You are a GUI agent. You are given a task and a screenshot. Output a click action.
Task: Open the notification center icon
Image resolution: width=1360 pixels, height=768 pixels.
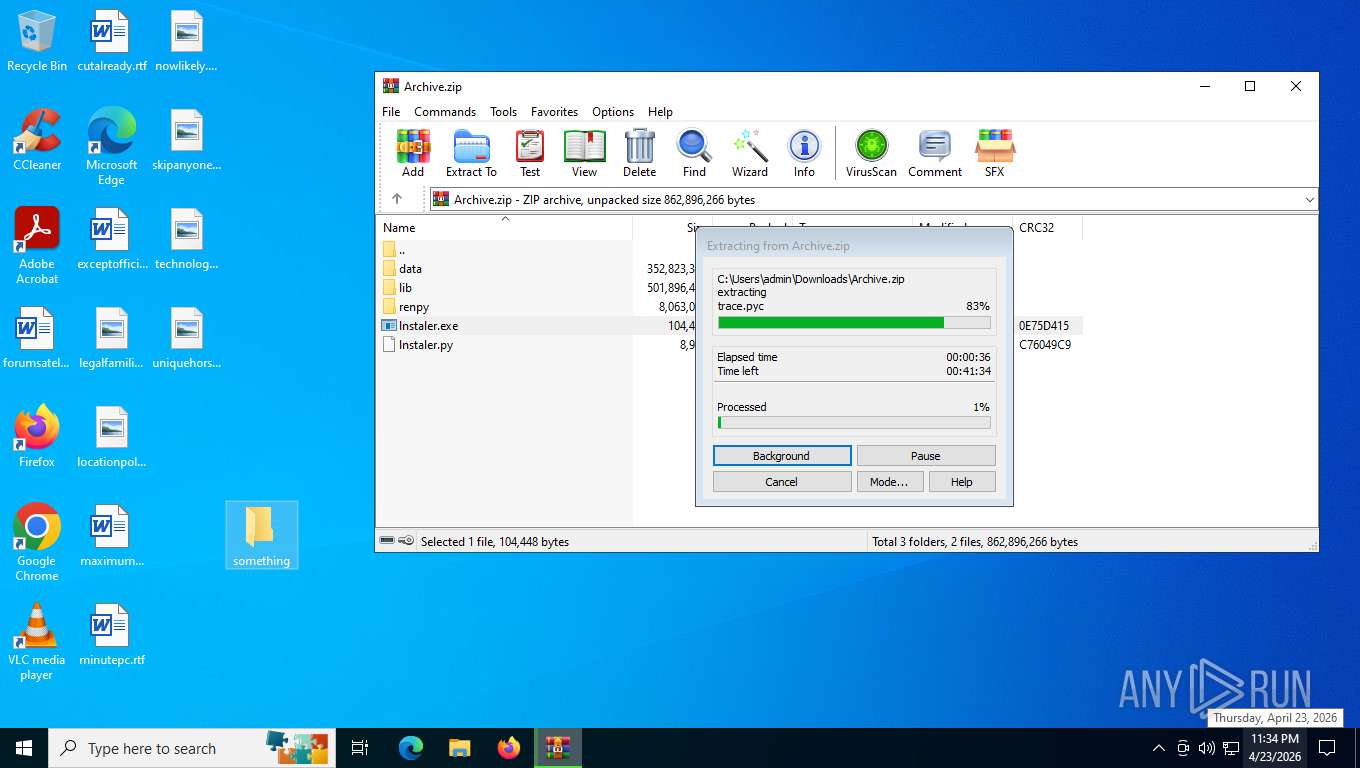point(1327,748)
